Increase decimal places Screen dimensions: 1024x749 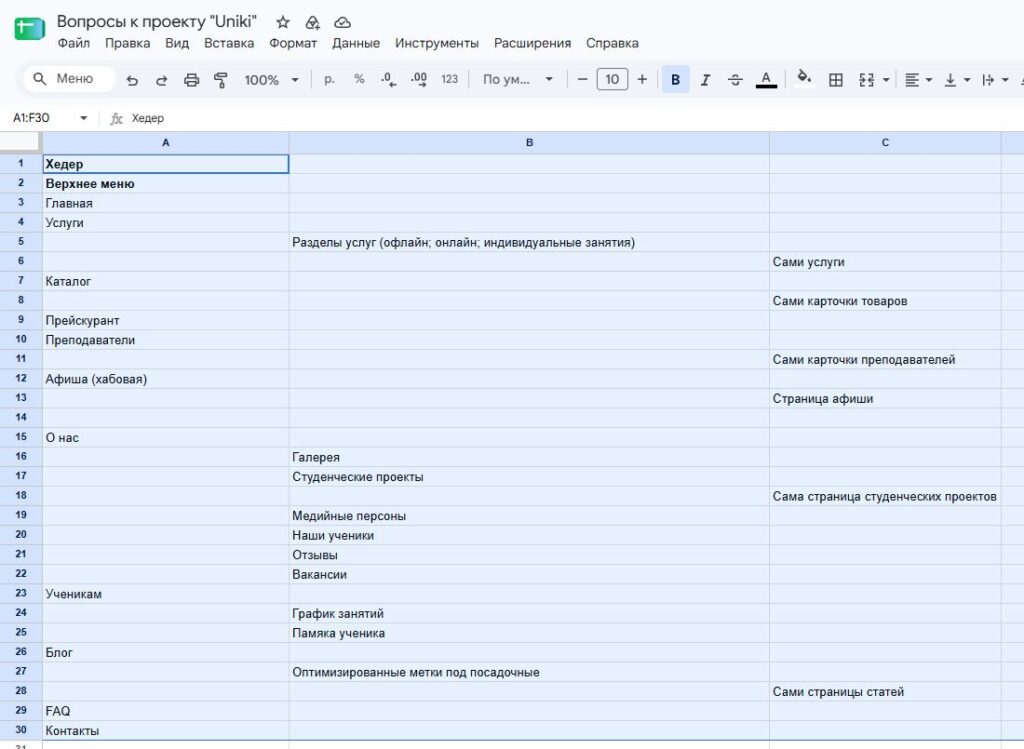[x=419, y=80]
